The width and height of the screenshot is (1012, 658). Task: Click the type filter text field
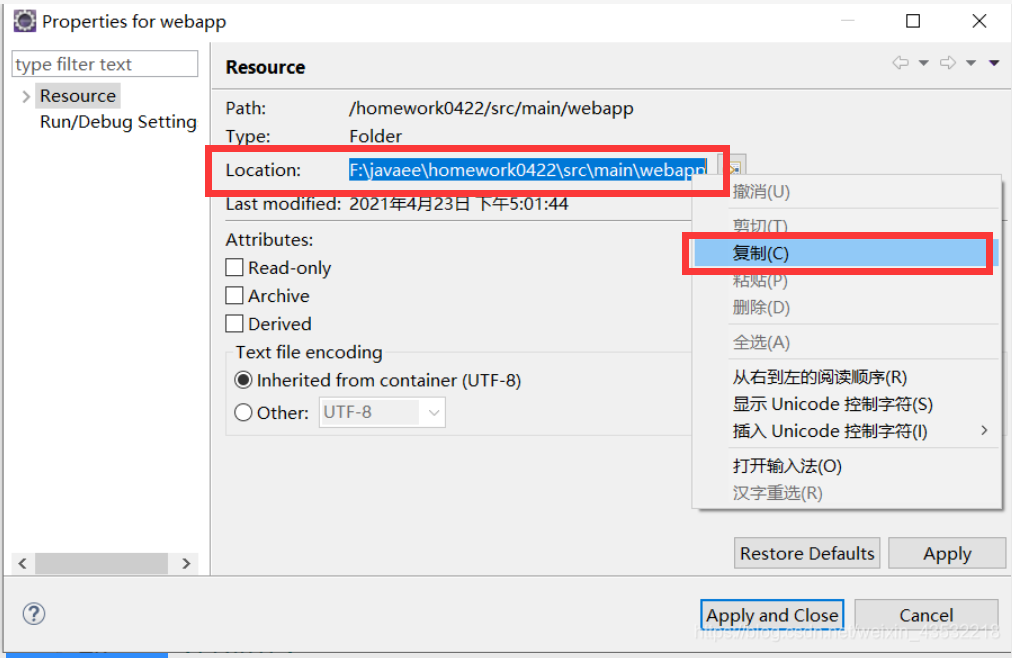click(104, 63)
